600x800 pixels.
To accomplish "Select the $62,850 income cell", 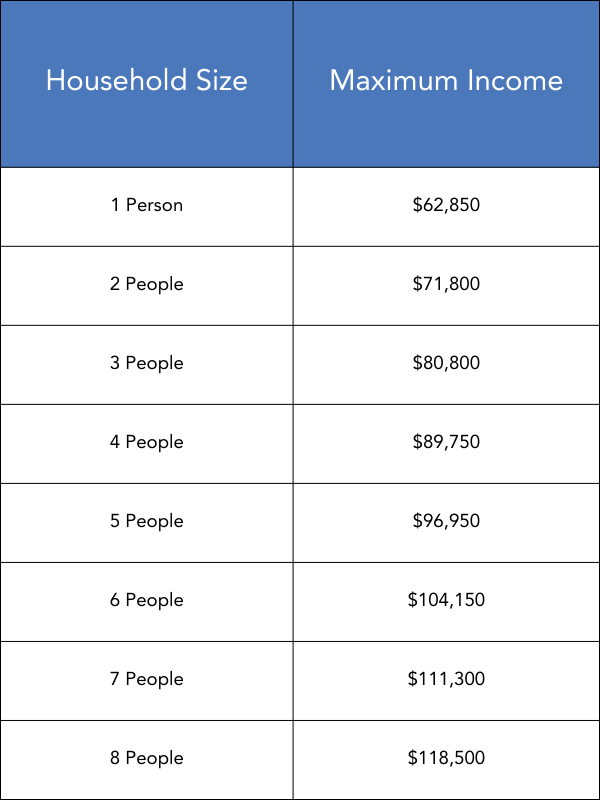I will tap(446, 207).
